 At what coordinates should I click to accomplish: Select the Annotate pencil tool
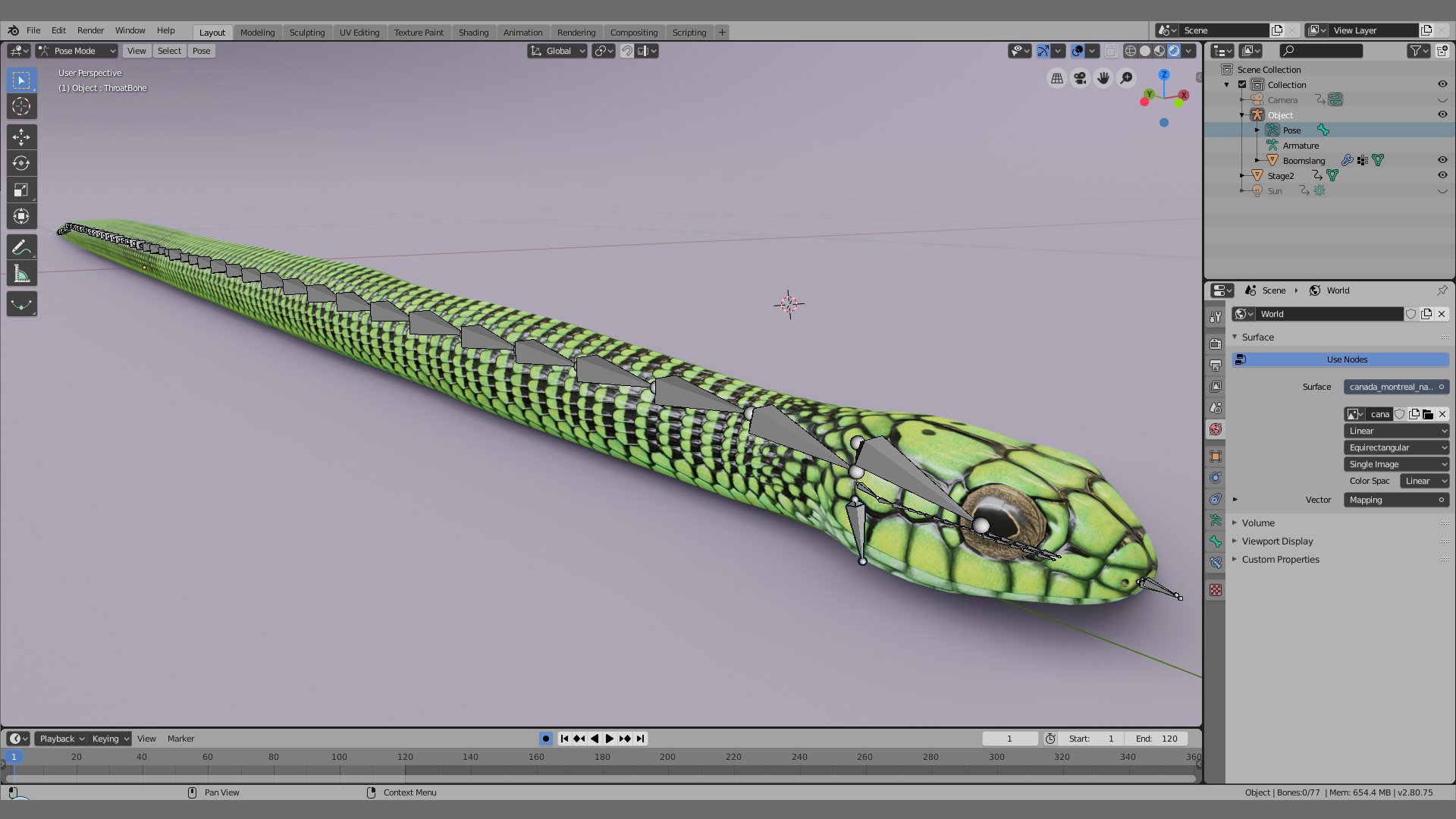(x=21, y=247)
